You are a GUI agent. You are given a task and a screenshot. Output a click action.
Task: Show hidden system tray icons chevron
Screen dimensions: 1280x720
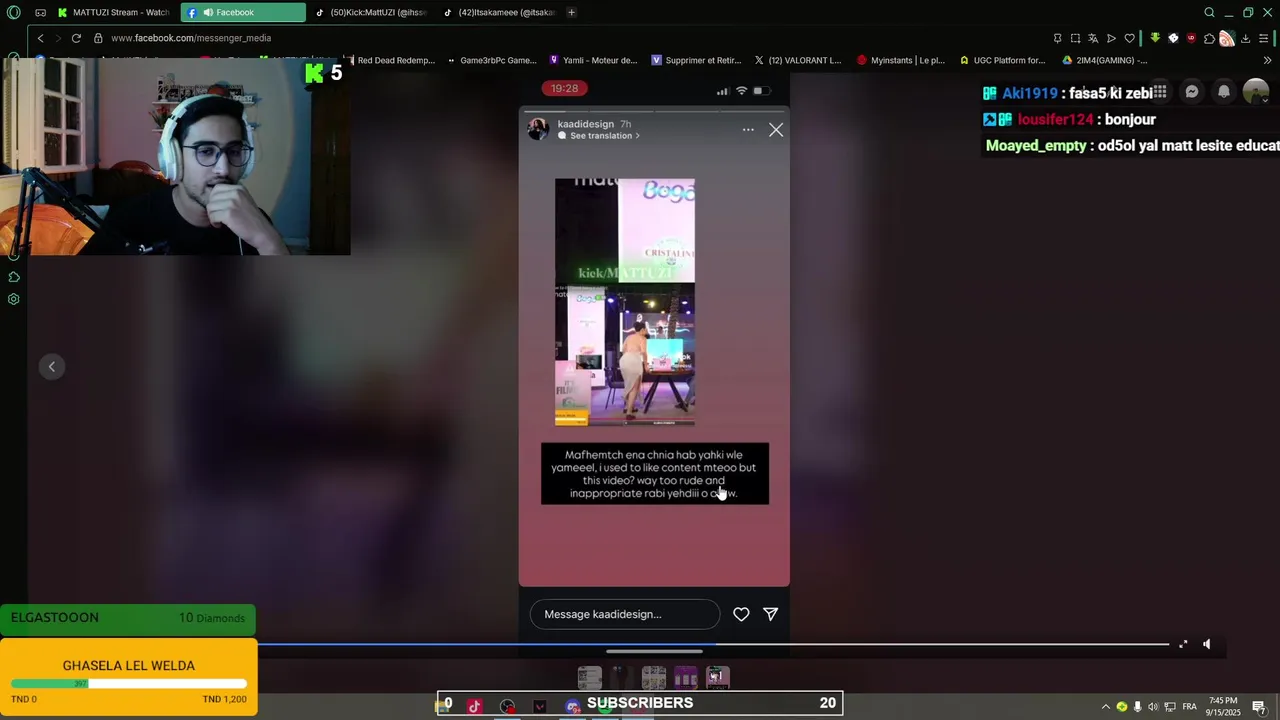(x=1105, y=707)
